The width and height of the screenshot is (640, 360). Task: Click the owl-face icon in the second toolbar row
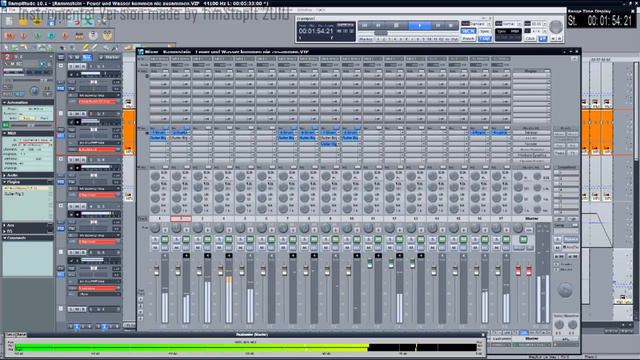coord(107,36)
